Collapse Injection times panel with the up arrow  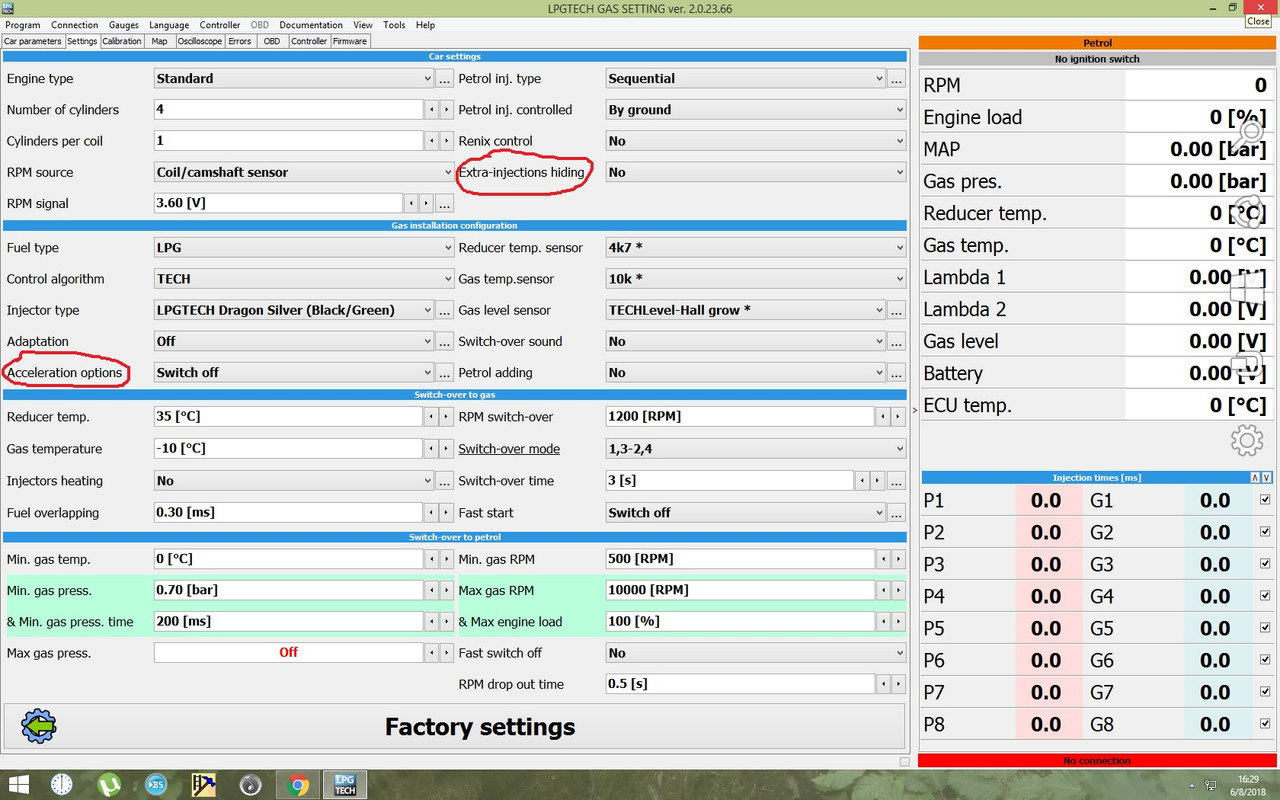1256,477
